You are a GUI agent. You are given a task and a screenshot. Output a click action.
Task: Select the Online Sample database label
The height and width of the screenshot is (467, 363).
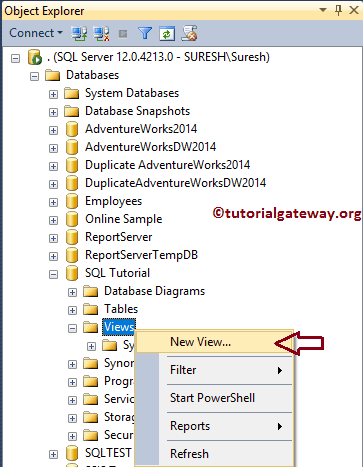click(x=124, y=219)
